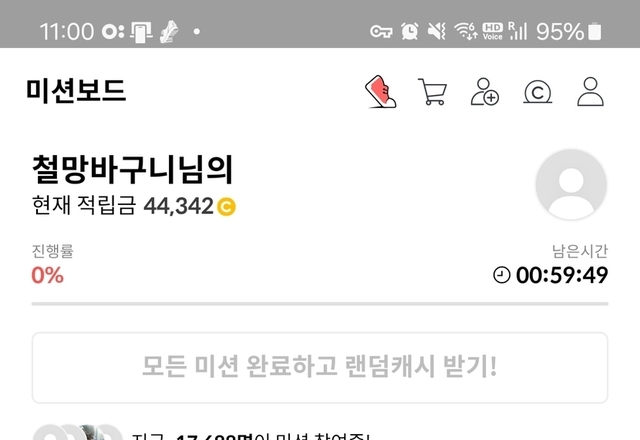The width and height of the screenshot is (640, 440).
Task: Tap 모든 미션 완료하고 랜덤캐시 받기 button
Action: (x=320, y=367)
